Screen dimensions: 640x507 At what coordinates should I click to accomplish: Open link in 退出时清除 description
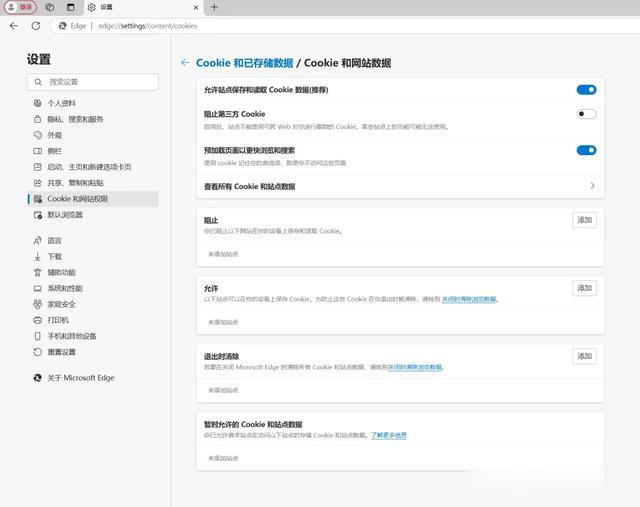coord(415,367)
